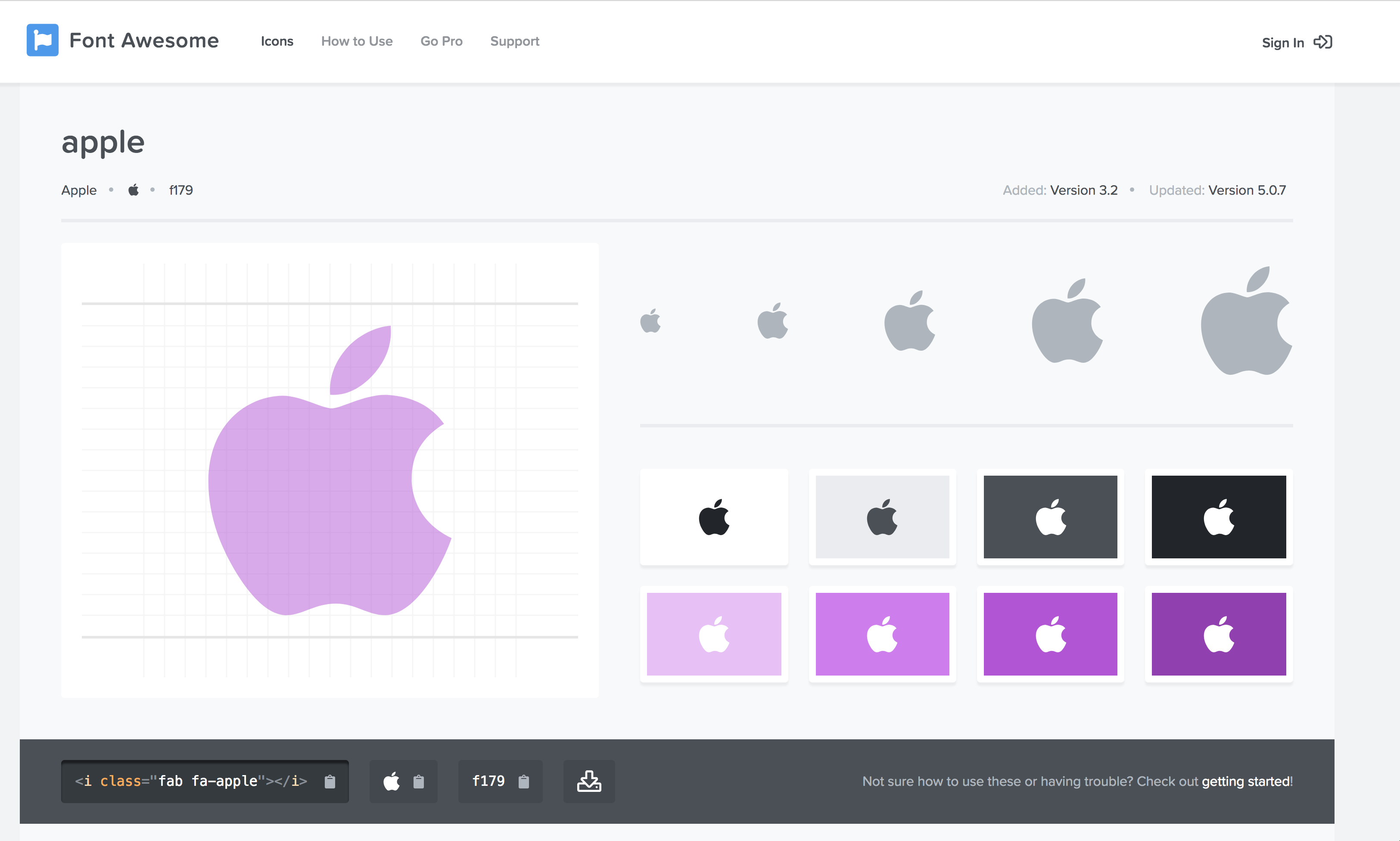Select the black background apple swatch
Image resolution: width=1400 pixels, height=841 pixels.
tap(1219, 517)
